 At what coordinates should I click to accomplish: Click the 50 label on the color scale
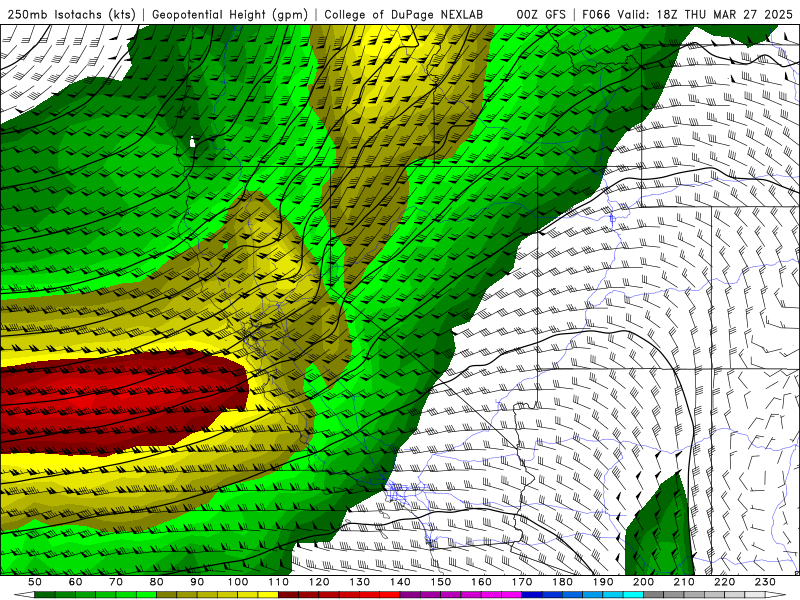click(x=35, y=582)
